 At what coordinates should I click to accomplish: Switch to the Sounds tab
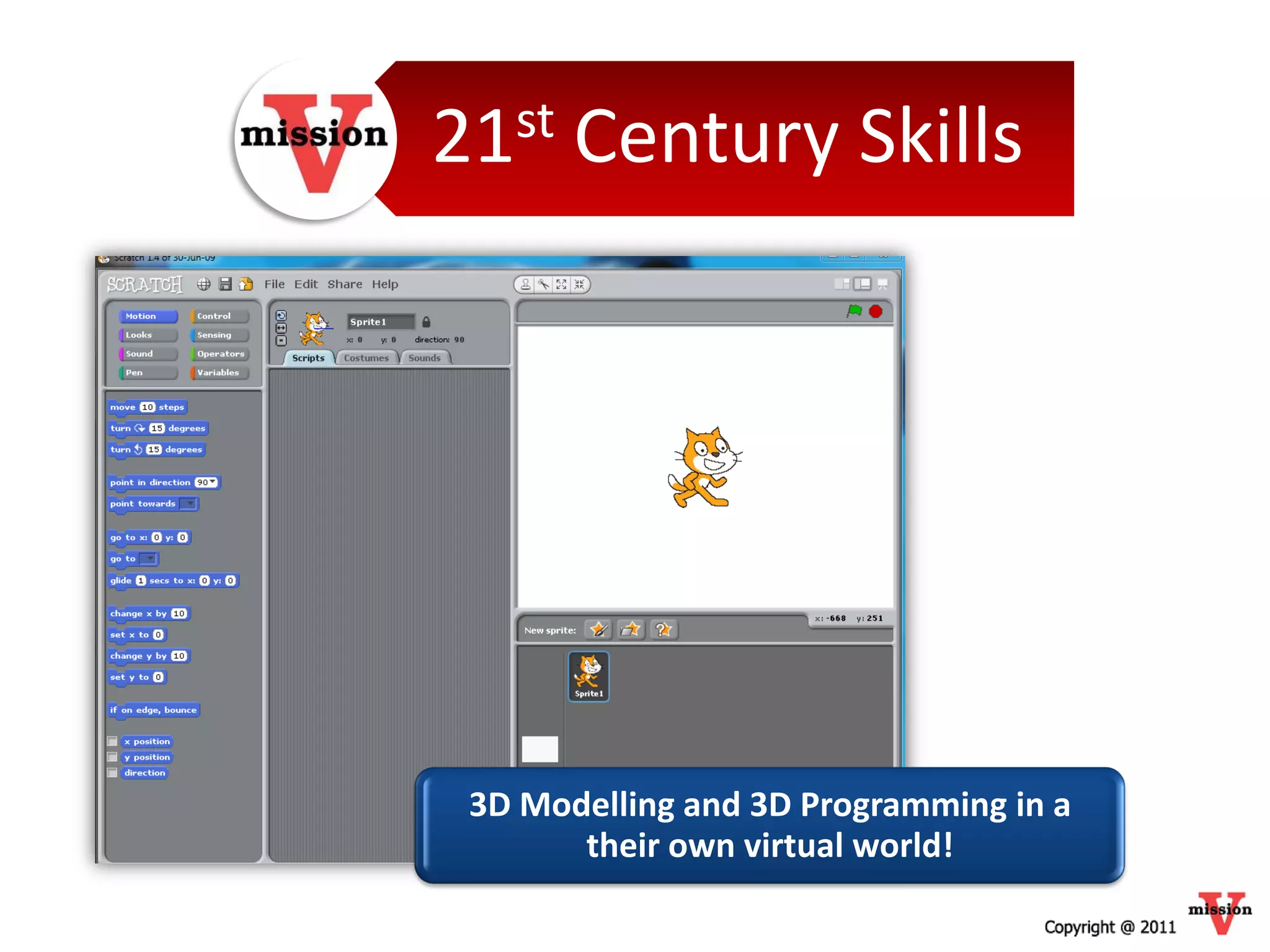coord(425,358)
